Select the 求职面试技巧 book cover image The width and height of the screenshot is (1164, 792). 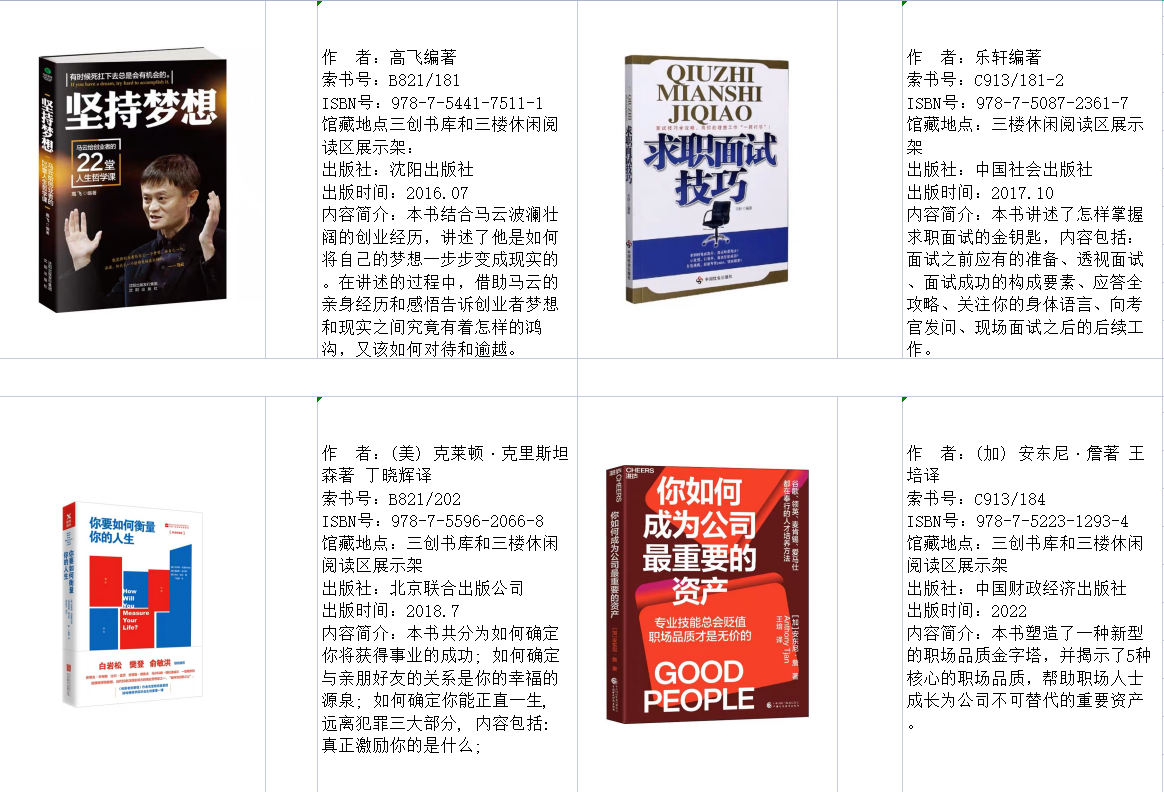(x=706, y=179)
